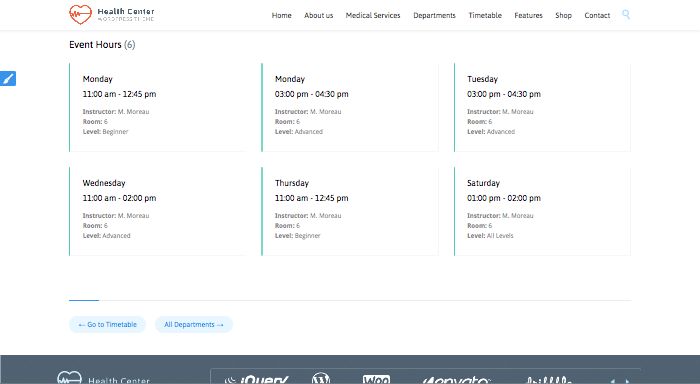The height and width of the screenshot is (384, 700).
Task: Click the jQuery logo in footer carousel
Action: click(257, 380)
